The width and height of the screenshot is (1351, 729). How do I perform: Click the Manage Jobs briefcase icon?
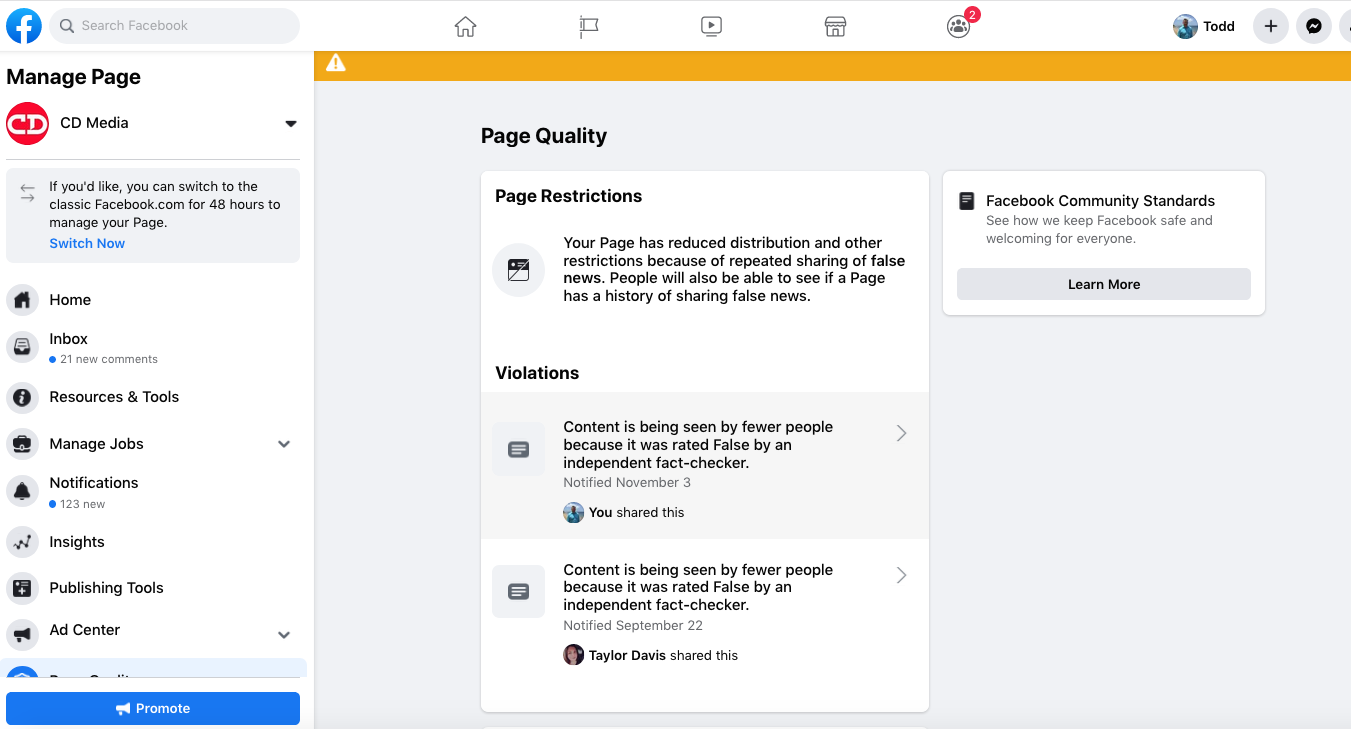[x=22, y=444]
